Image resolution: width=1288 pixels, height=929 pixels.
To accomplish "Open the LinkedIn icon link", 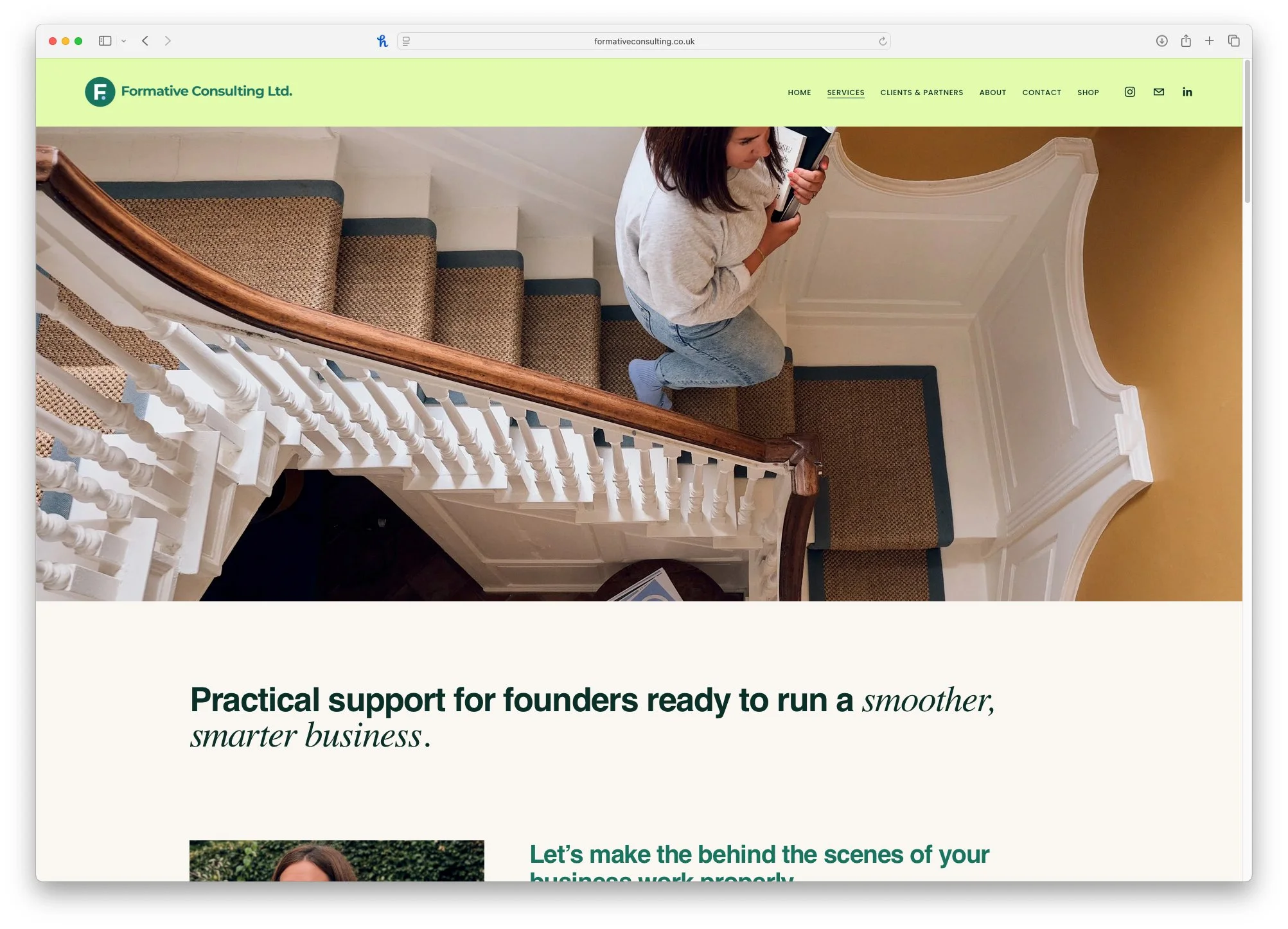I will (x=1187, y=92).
